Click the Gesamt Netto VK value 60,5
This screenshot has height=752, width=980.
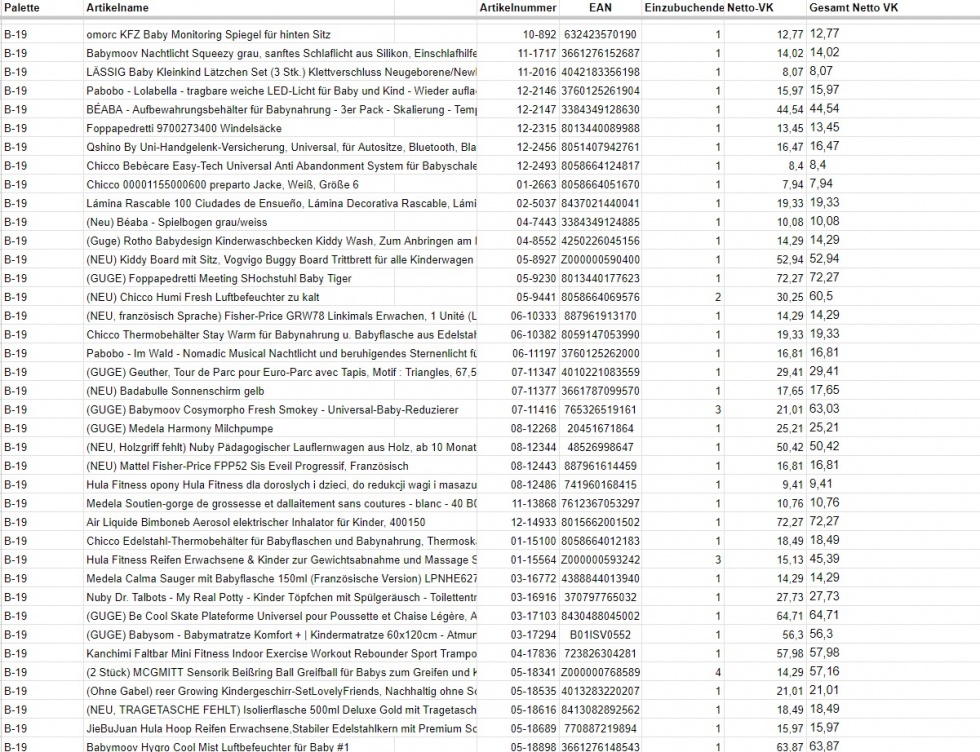(x=821, y=296)
